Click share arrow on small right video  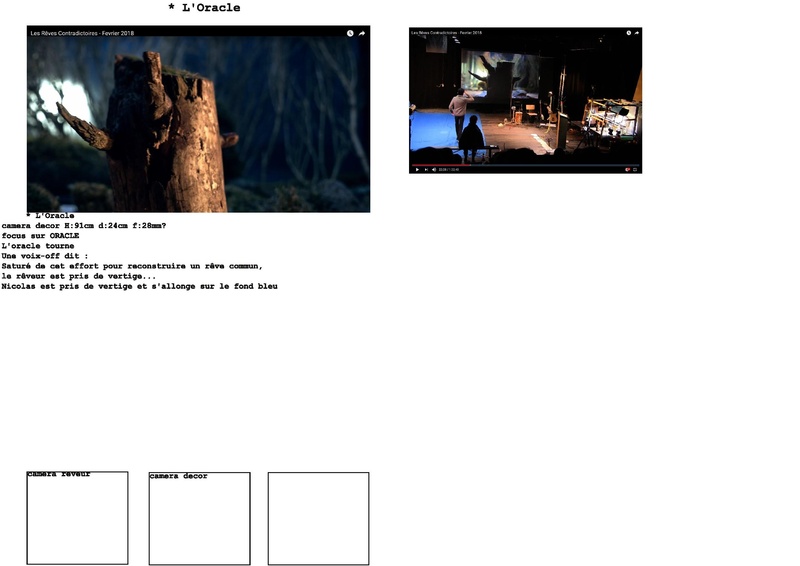tap(636, 33)
